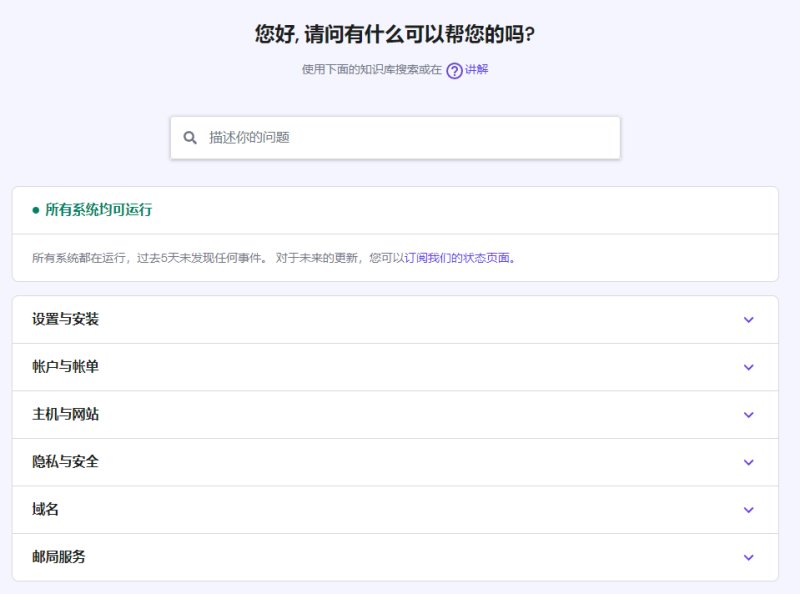
Task: Expand 设置与安装 with its chevron
Action: tap(748, 320)
